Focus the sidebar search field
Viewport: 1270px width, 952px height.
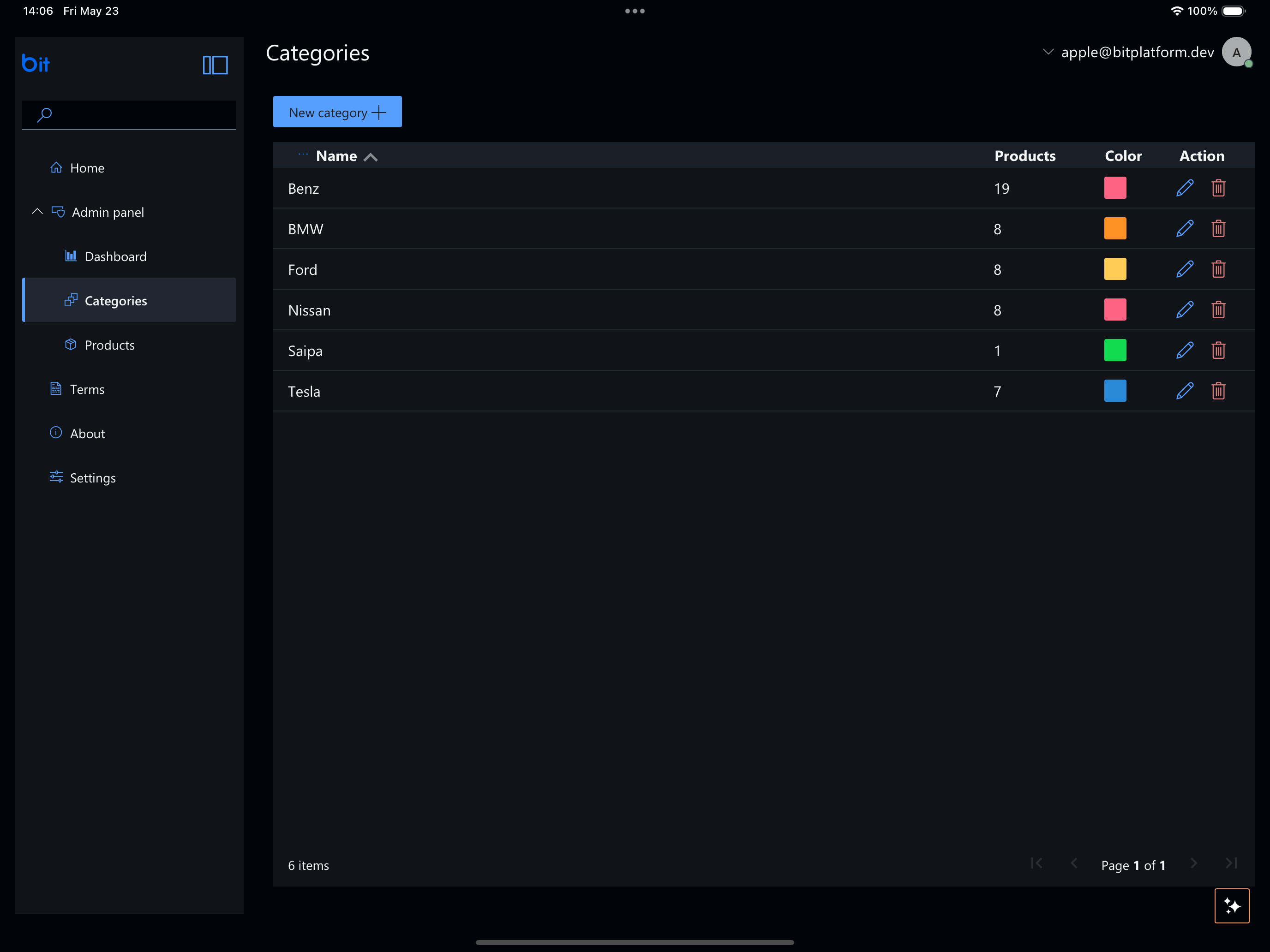pos(129,115)
